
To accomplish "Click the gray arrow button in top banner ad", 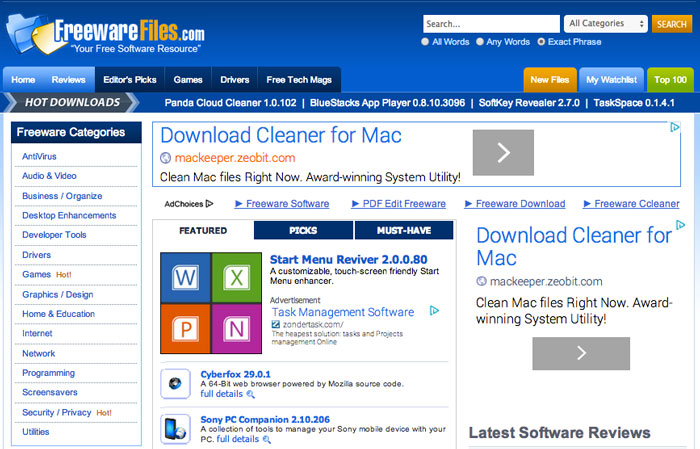I will pos(503,153).
